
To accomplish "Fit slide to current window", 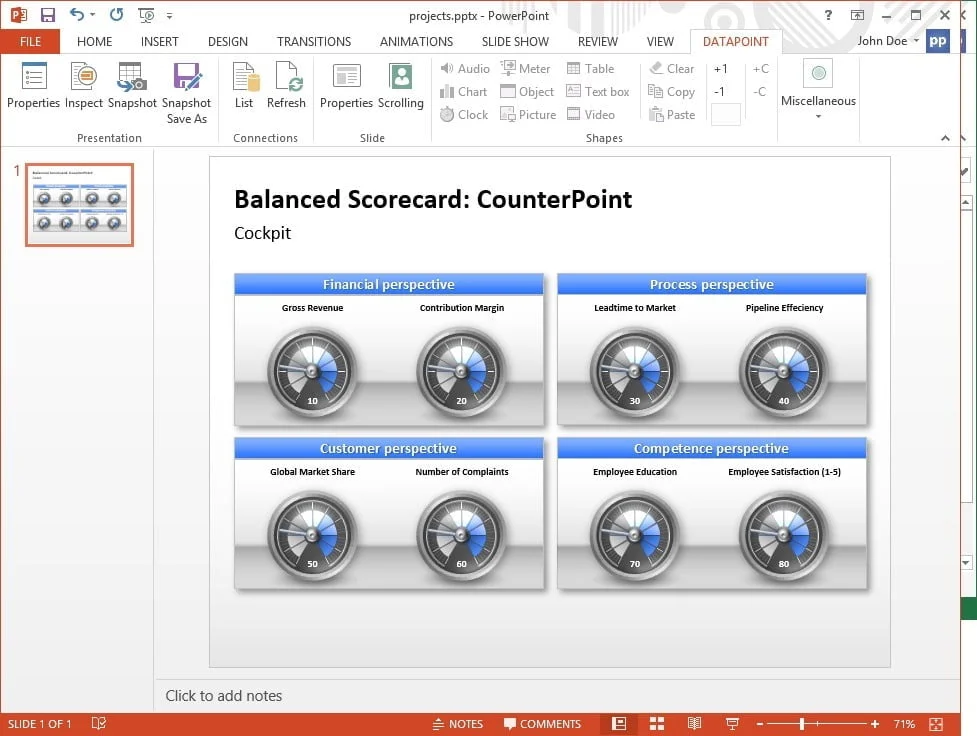I will (x=936, y=724).
